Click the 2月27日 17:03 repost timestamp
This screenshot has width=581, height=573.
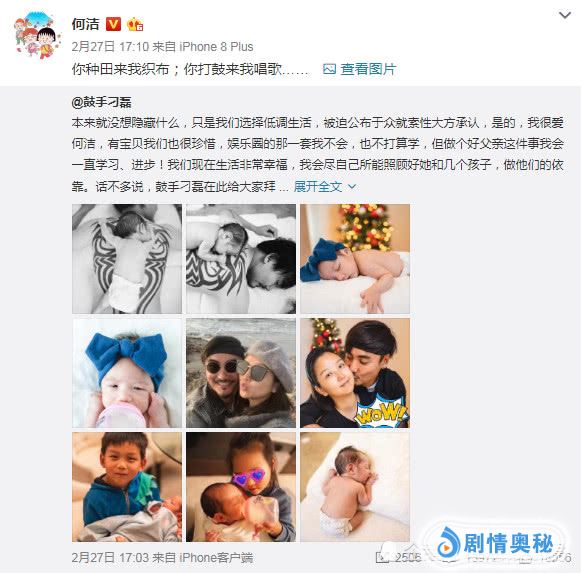pos(110,557)
